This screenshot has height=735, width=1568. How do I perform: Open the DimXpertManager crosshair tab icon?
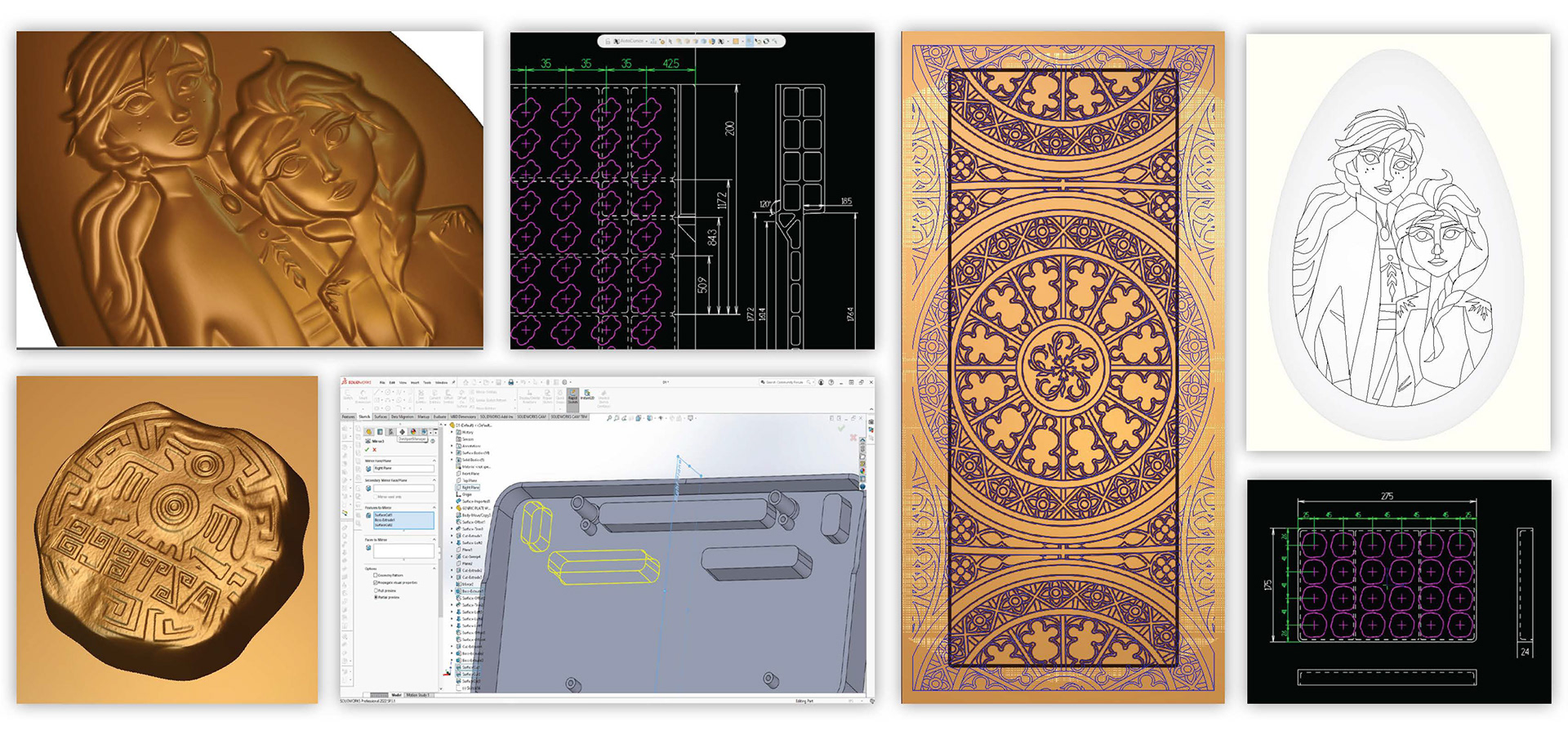[402, 431]
